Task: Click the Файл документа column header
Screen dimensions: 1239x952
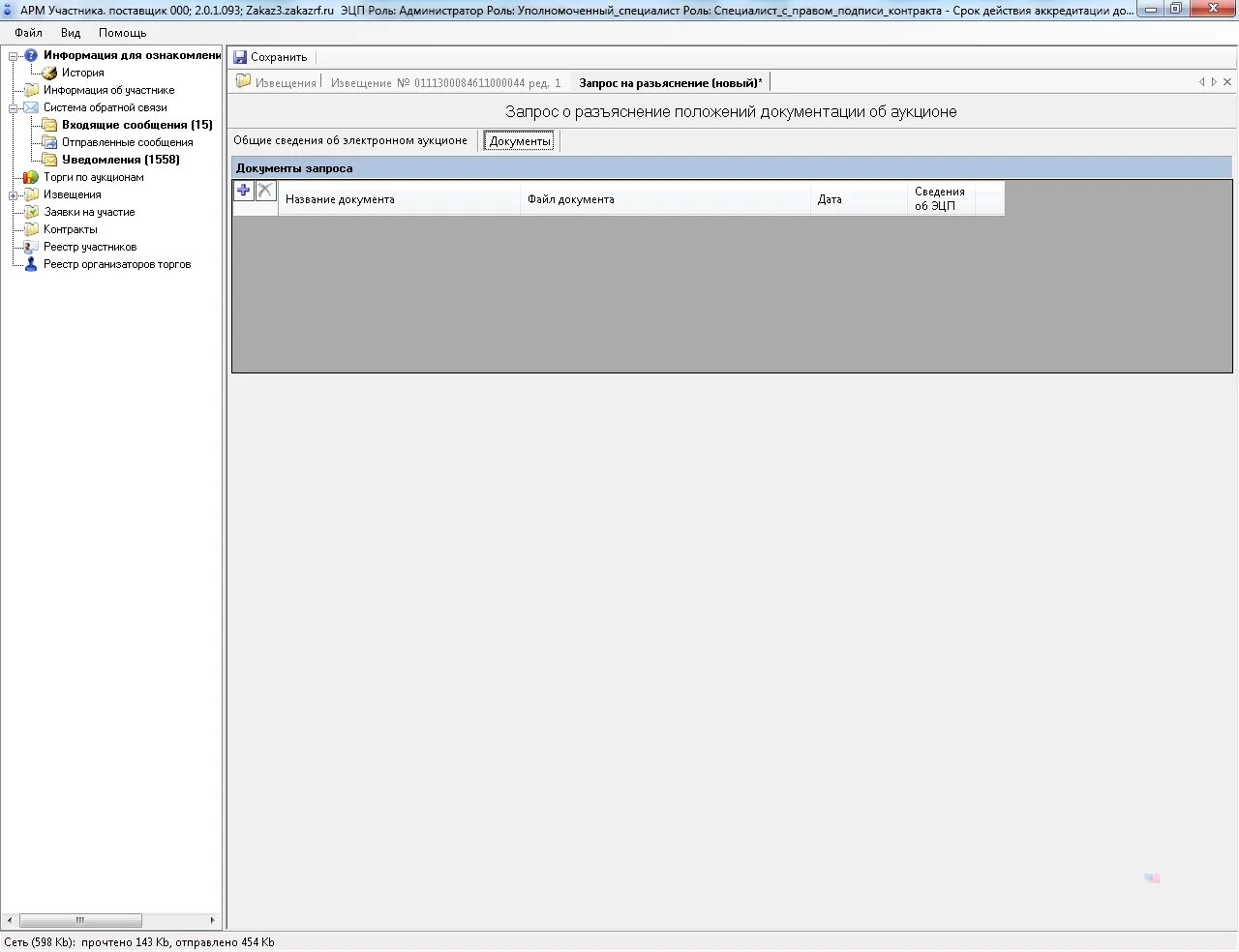Action: point(665,198)
